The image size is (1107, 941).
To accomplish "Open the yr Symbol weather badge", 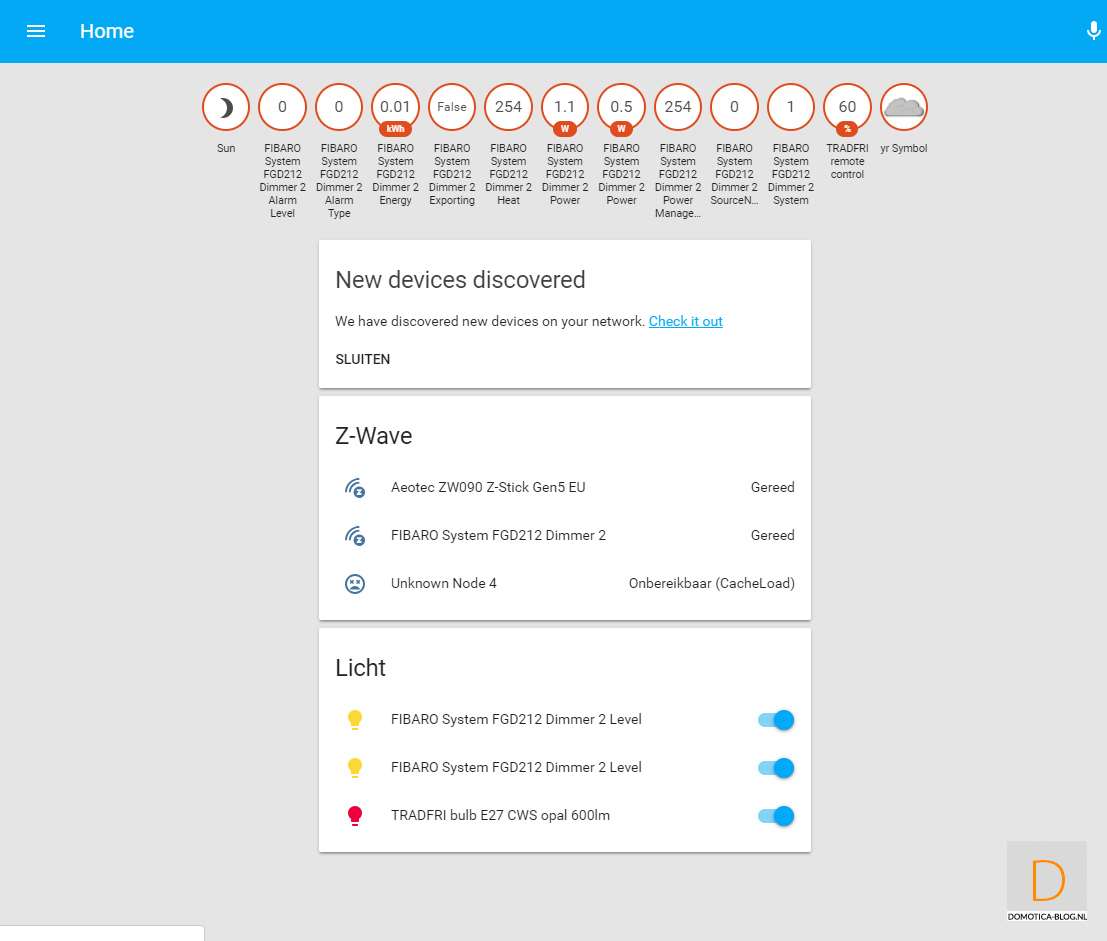I will click(x=904, y=107).
